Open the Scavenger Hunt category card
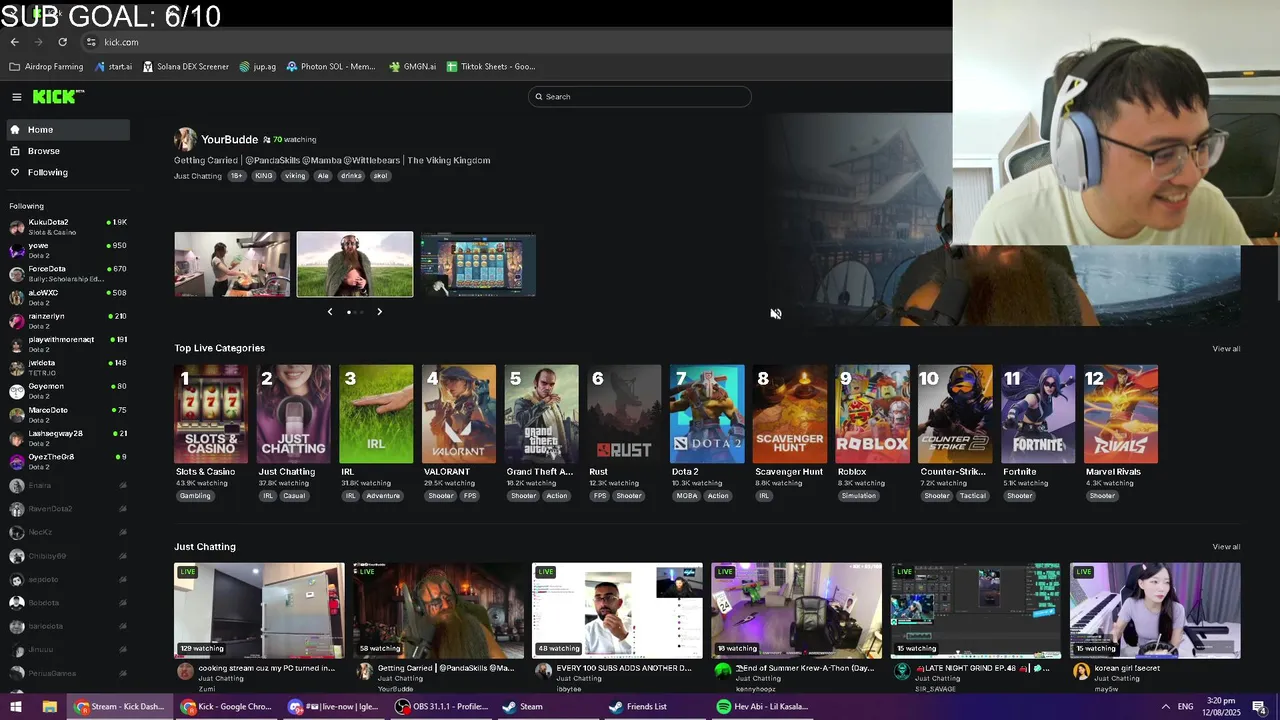The image size is (1280, 720). tap(790, 414)
